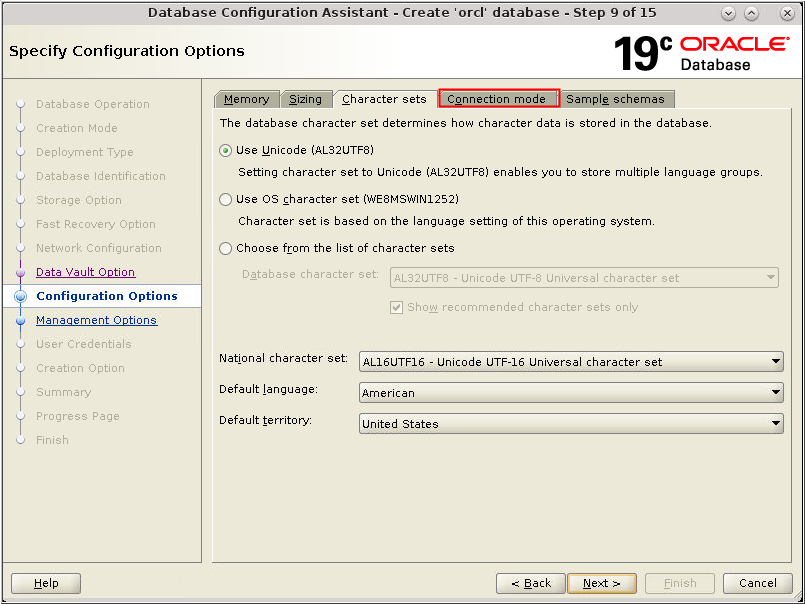Viewport: 805px width, 604px height.
Task: Click Creation Mode step label
Action: click(x=77, y=128)
